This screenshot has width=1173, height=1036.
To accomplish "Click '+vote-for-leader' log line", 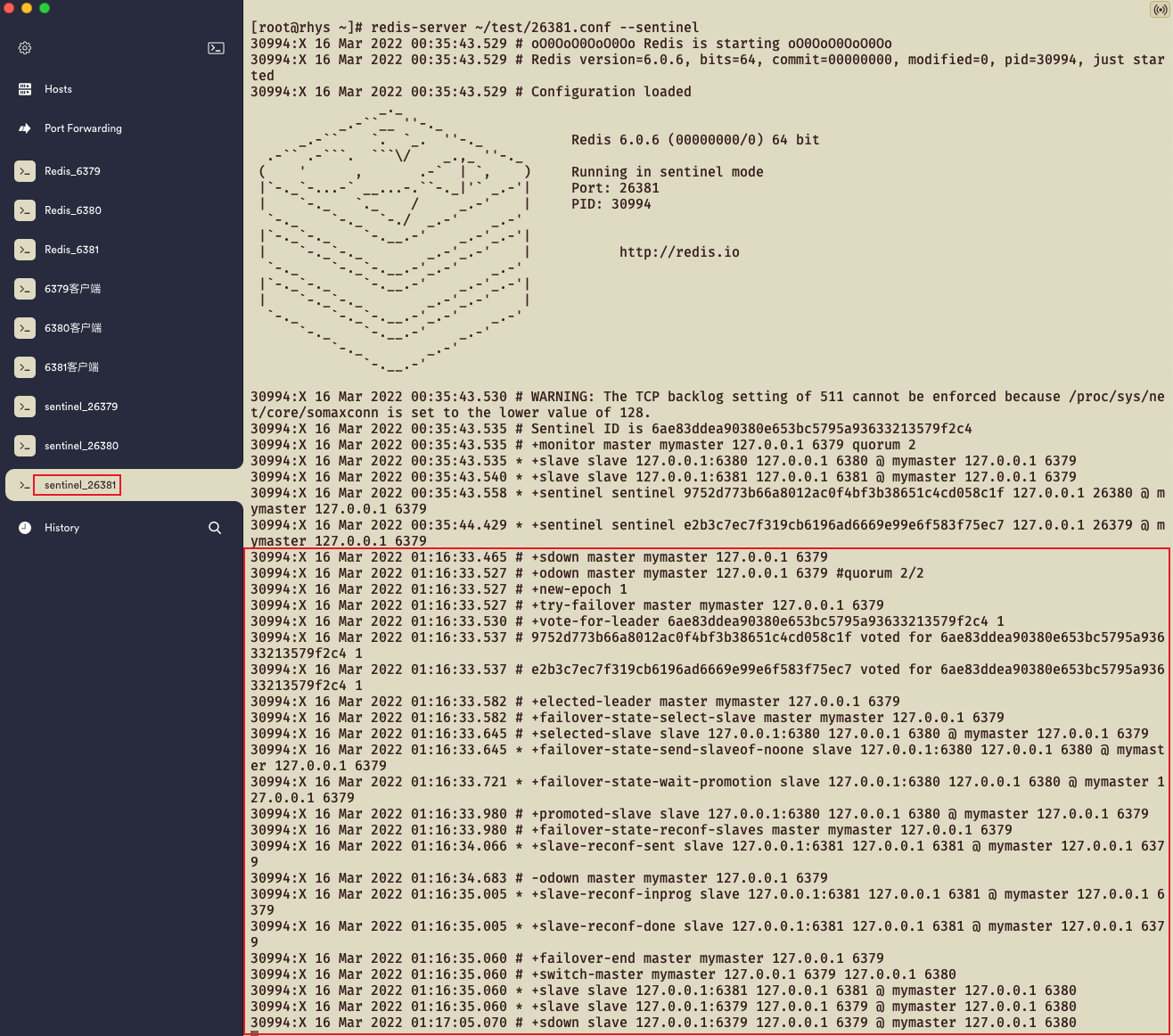I will pyautogui.click(x=628, y=621).
